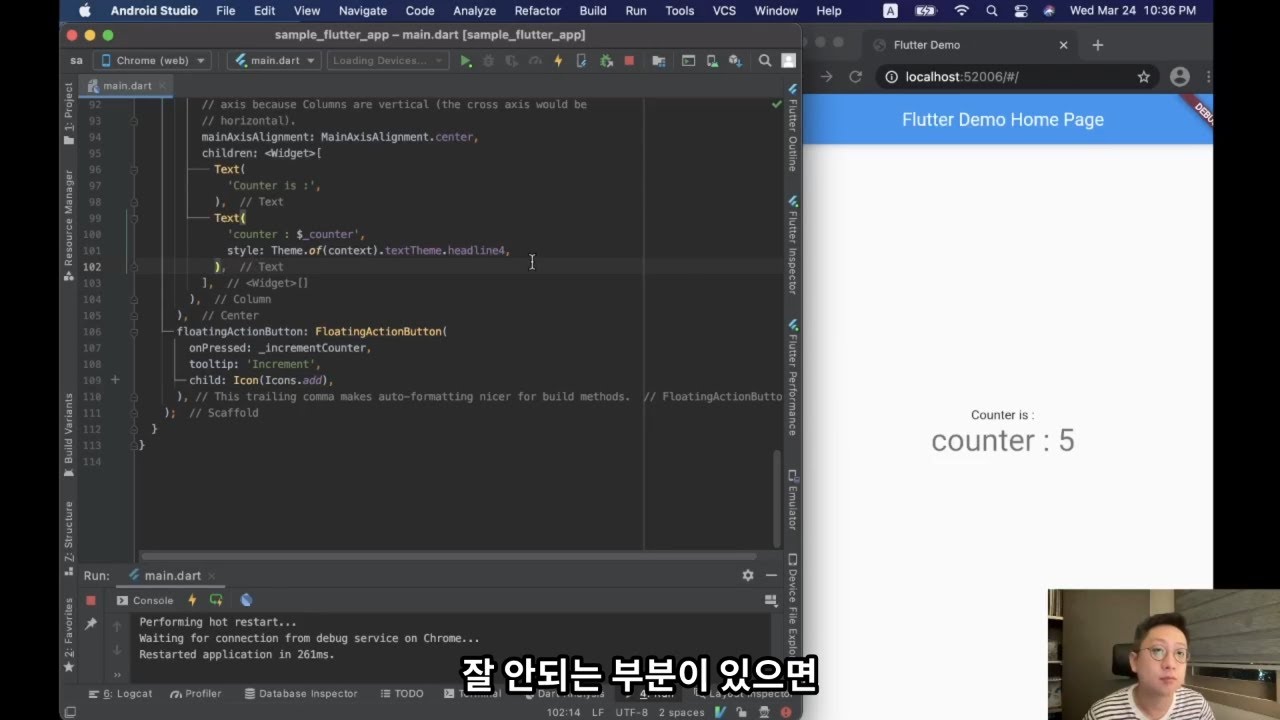The image size is (1280, 720).
Task: Stop the process using Run panel red square
Action: point(91,601)
